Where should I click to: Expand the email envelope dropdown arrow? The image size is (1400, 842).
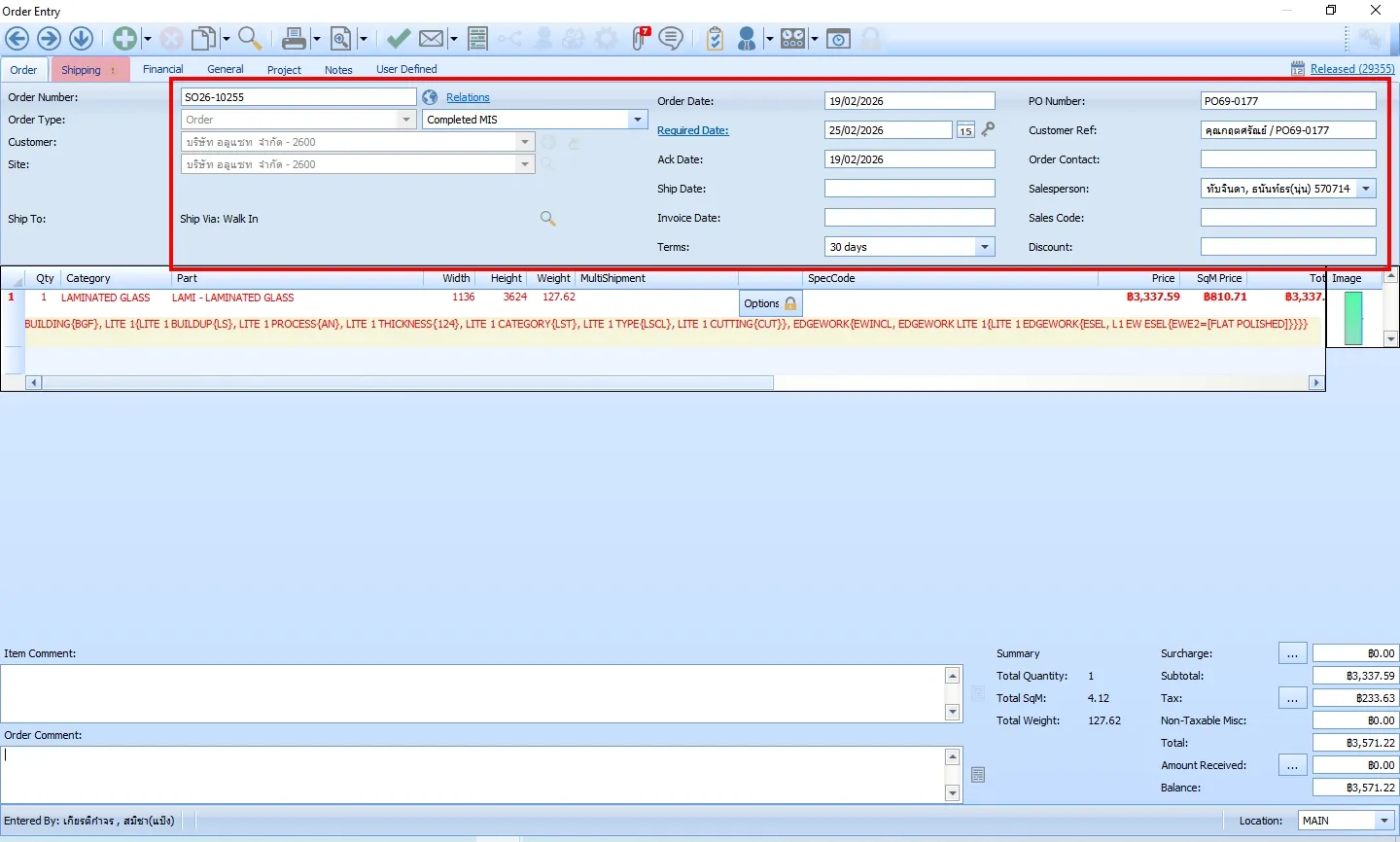tap(454, 40)
